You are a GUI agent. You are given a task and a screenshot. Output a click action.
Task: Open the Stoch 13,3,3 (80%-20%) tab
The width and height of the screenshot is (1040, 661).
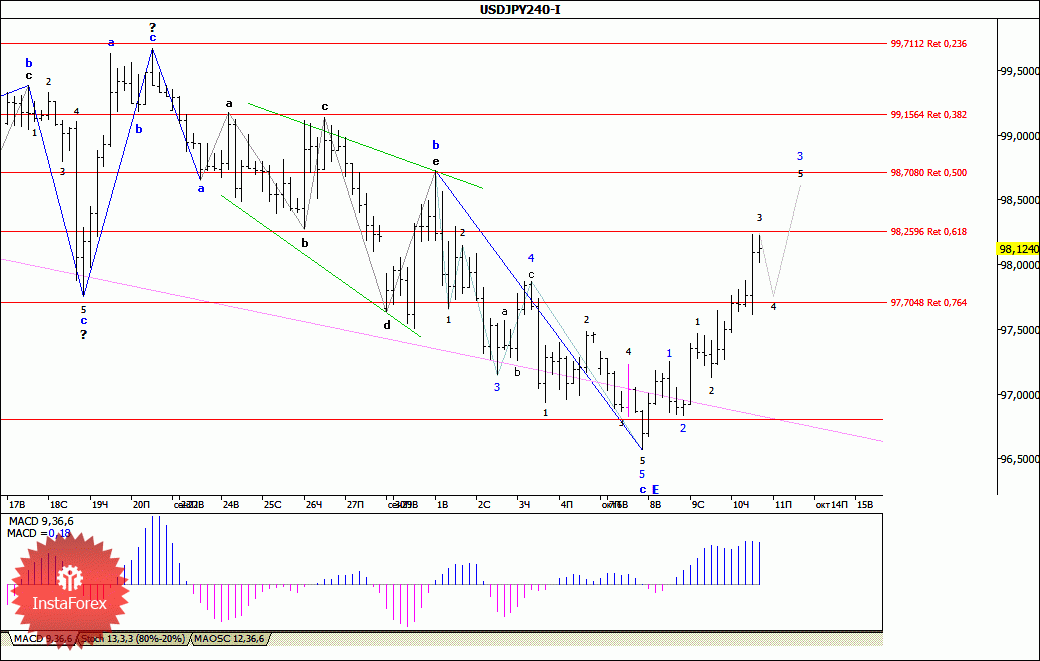click(133, 638)
